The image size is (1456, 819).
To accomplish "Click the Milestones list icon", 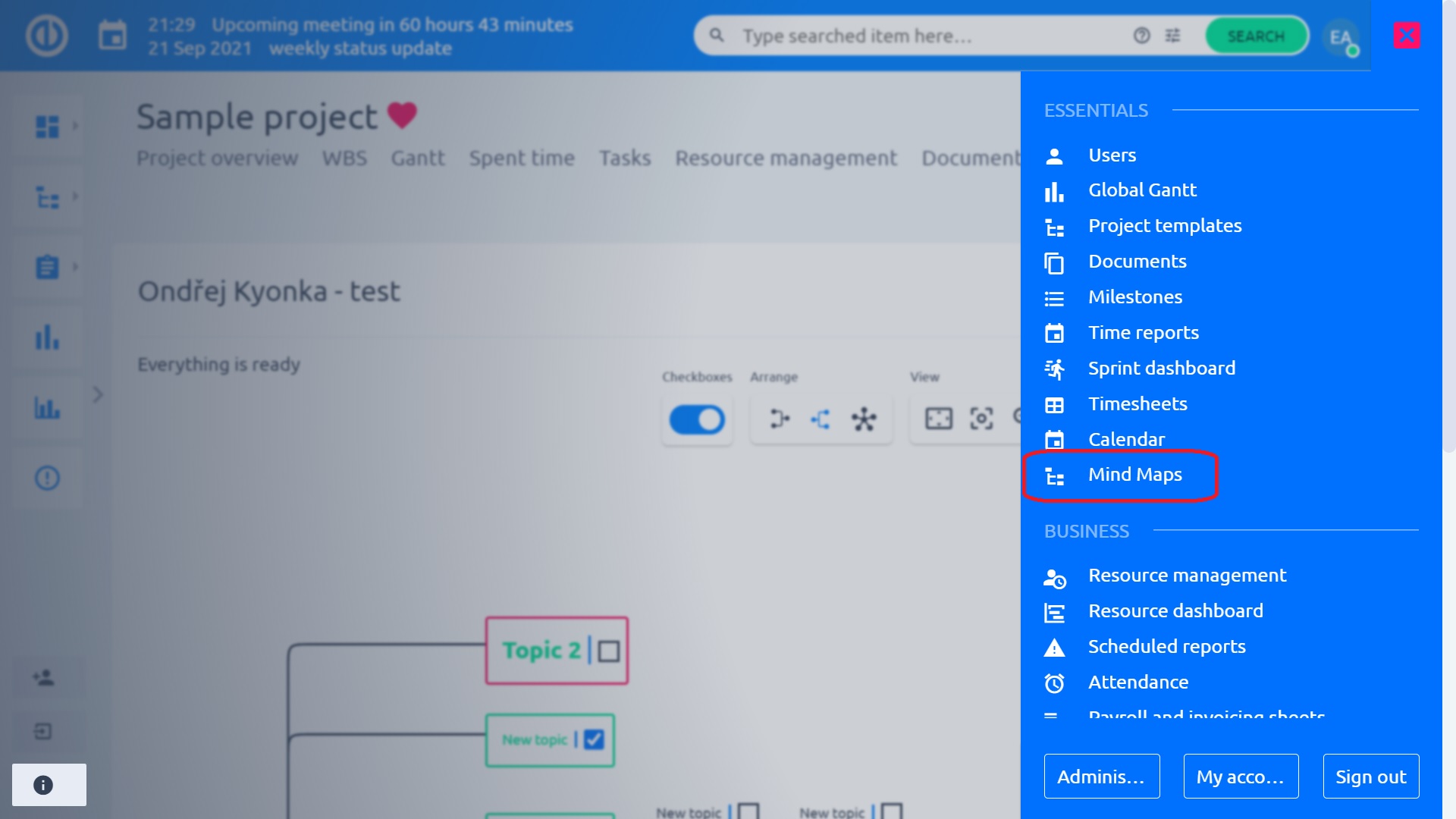I will pyautogui.click(x=1054, y=298).
